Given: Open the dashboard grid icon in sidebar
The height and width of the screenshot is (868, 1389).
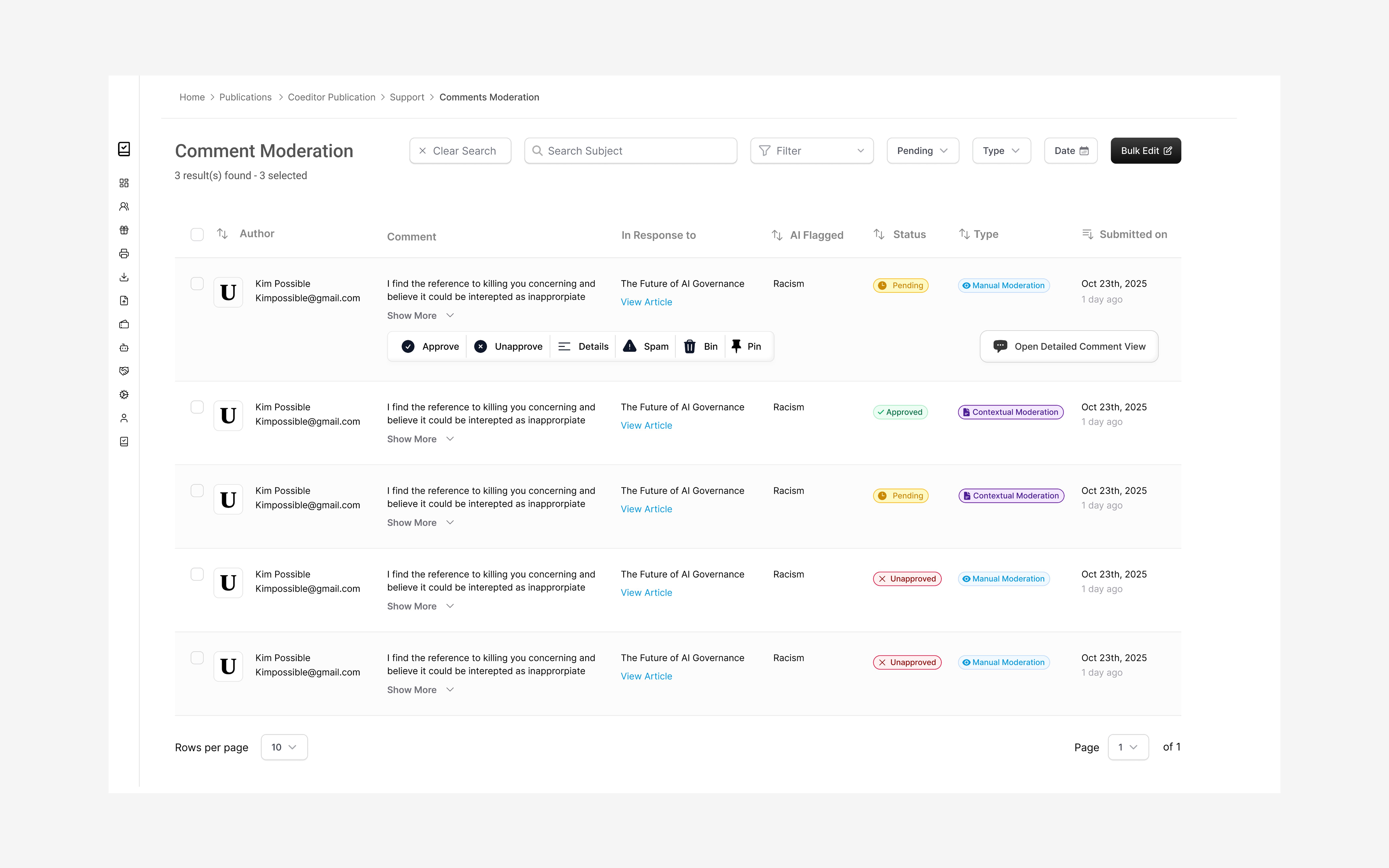Looking at the screenshot, I should (x=124, y=183).
